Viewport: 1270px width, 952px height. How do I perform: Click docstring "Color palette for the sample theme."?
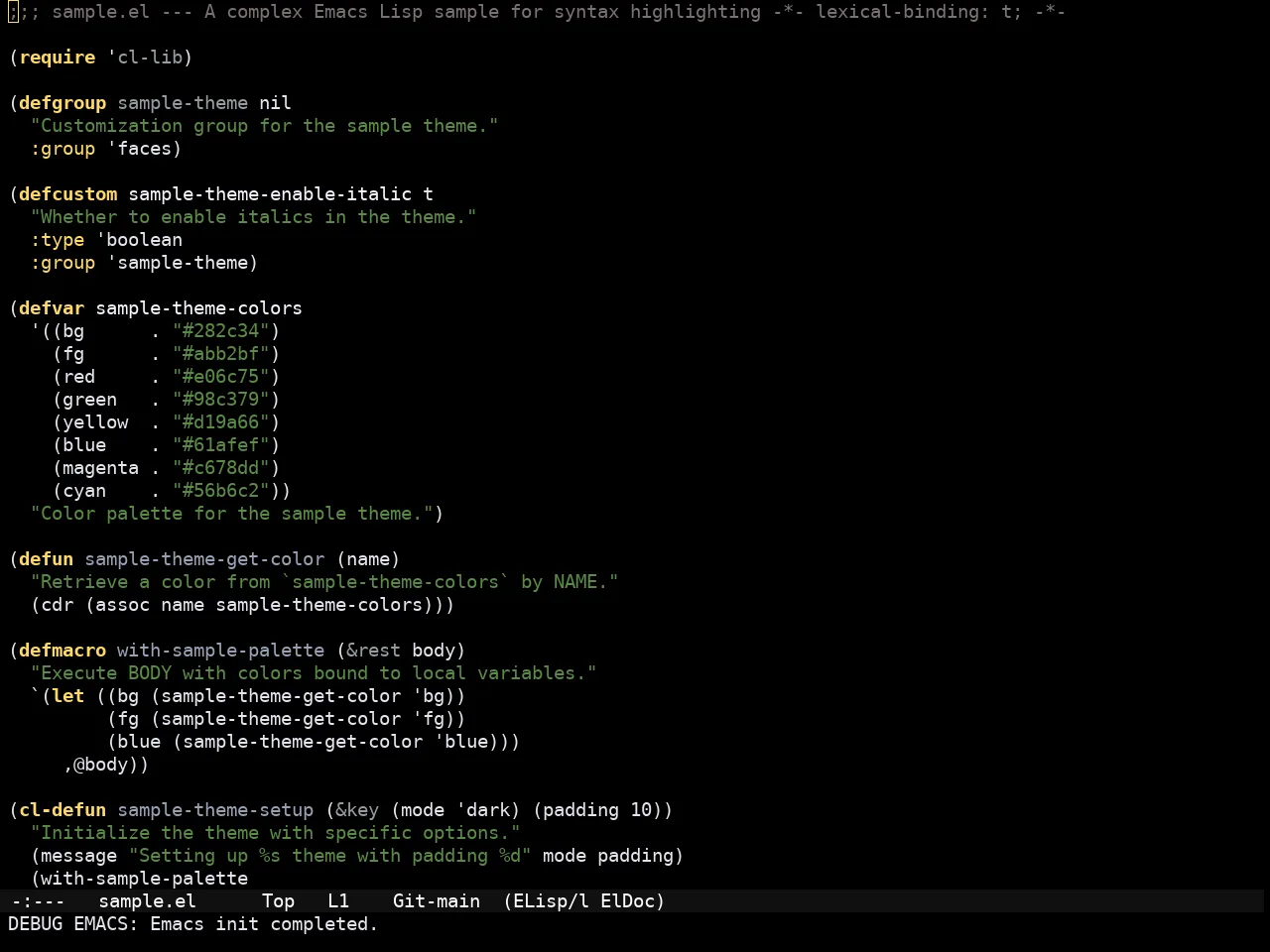[232, 514]
